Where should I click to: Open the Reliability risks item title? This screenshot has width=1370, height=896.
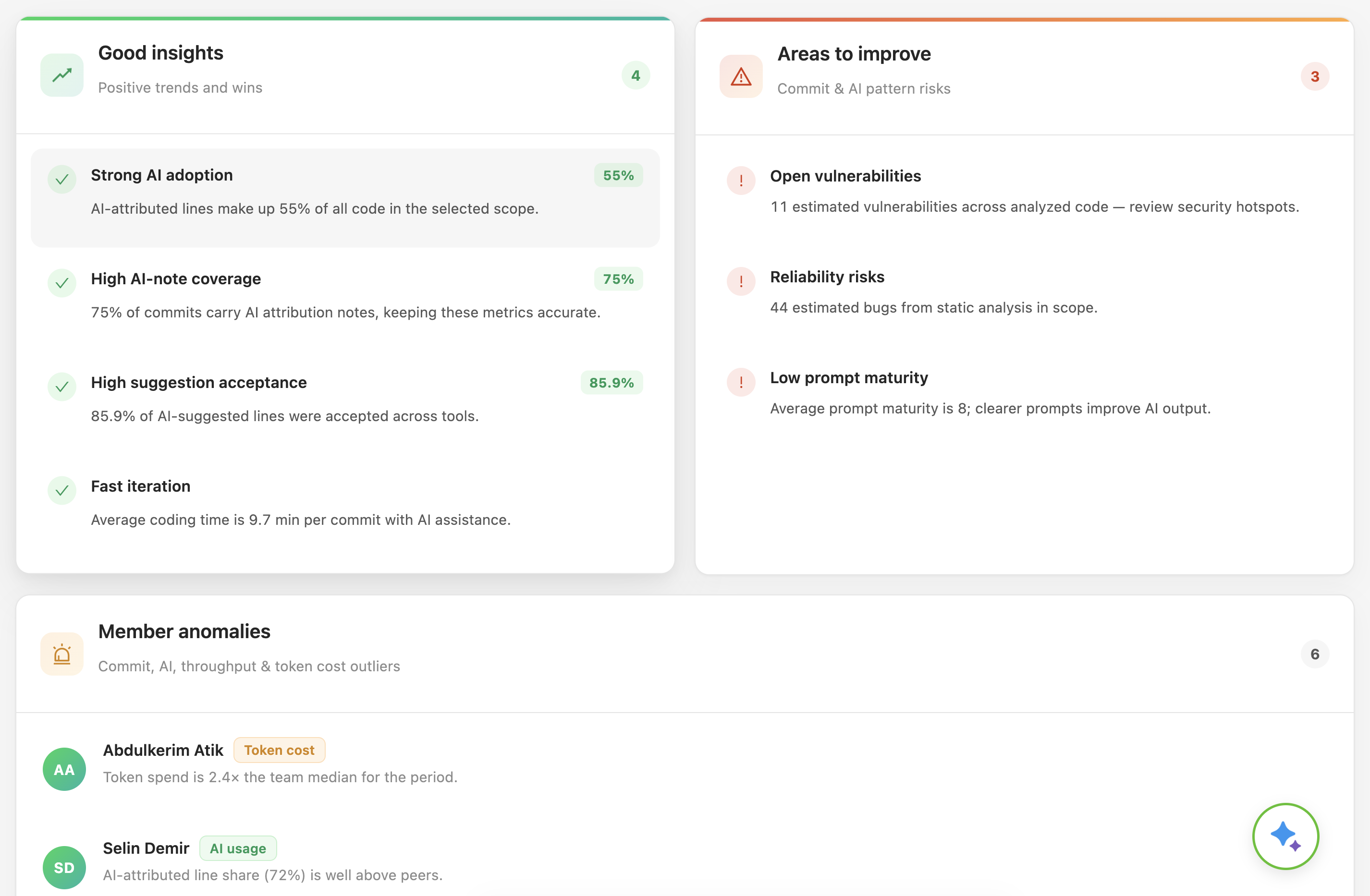(x=827, y=277)
